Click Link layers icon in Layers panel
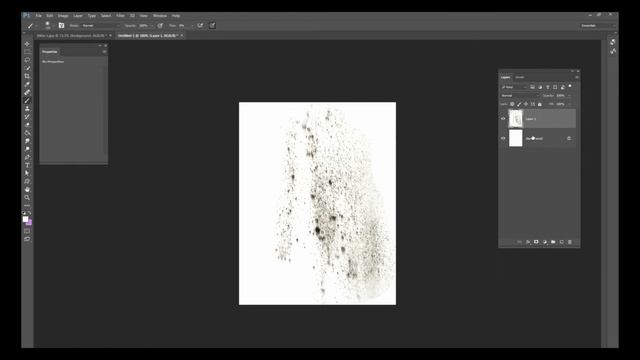Image resolution: width=640 pixels, height=360 pixels. click(519, 242)
